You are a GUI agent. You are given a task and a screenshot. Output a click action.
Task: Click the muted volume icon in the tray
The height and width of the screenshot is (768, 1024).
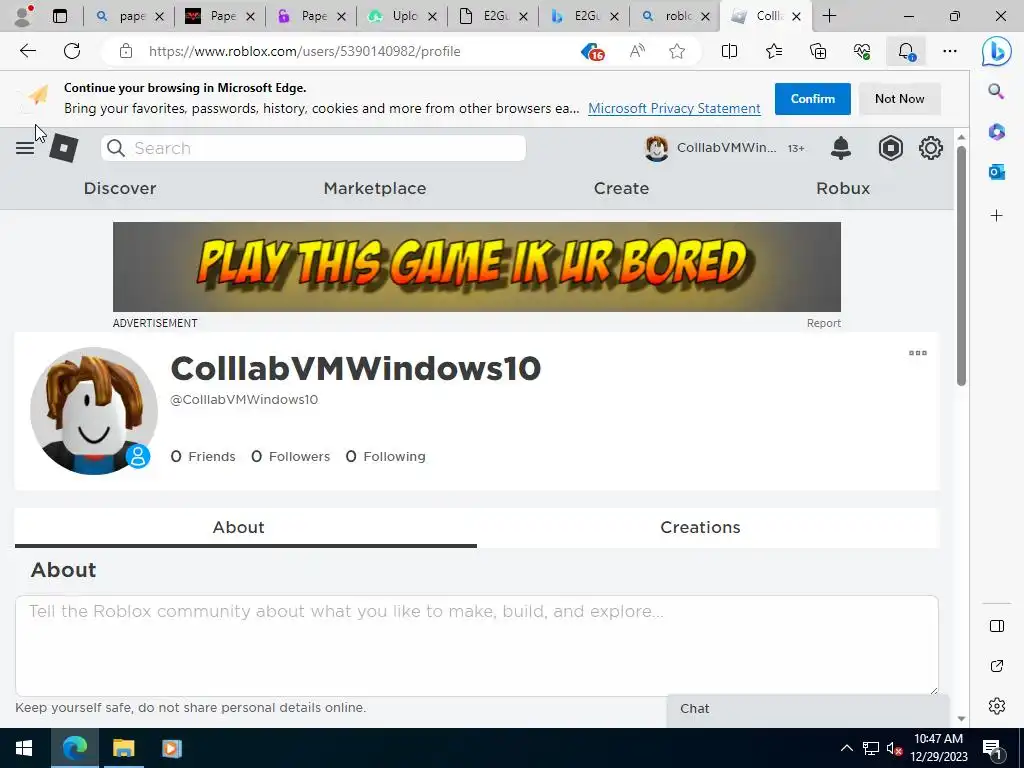coord(895,748)
